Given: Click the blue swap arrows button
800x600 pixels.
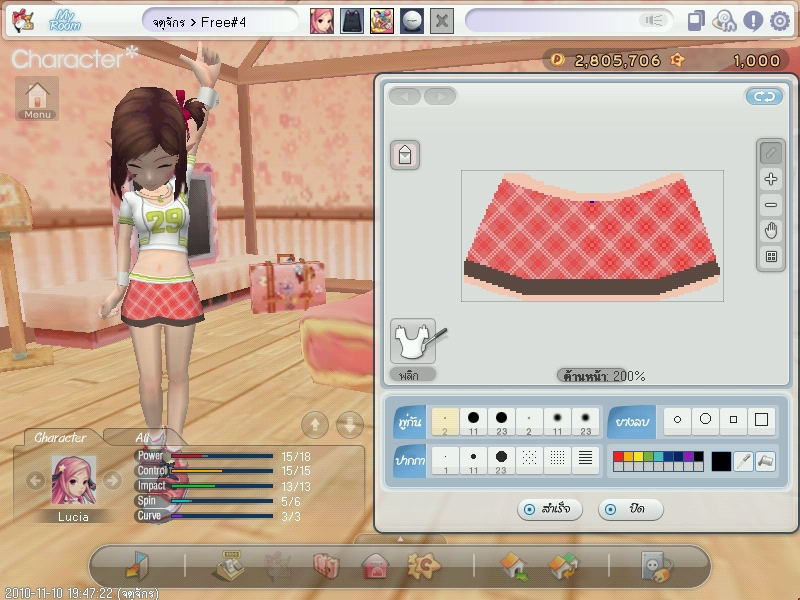Looking at the screenshot, I should (764, 96).
